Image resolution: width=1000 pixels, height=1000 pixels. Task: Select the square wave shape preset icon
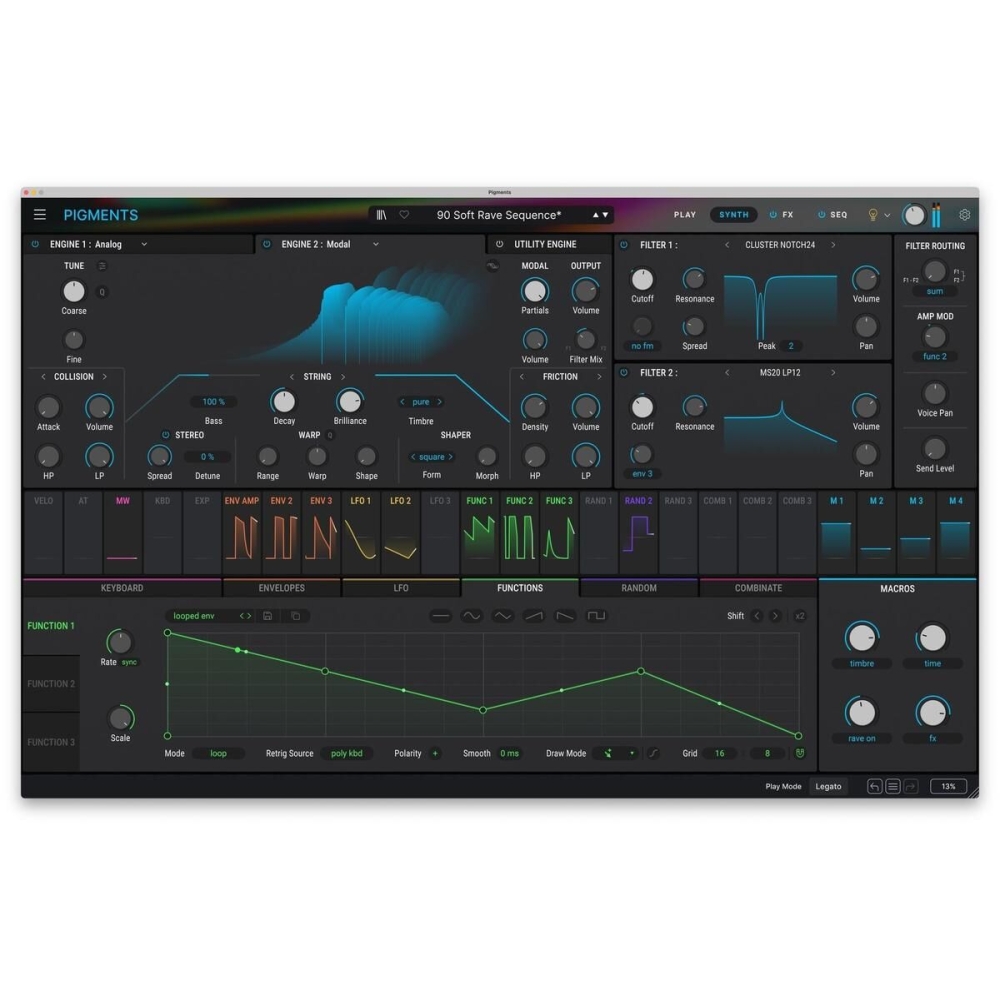(595, 616)
